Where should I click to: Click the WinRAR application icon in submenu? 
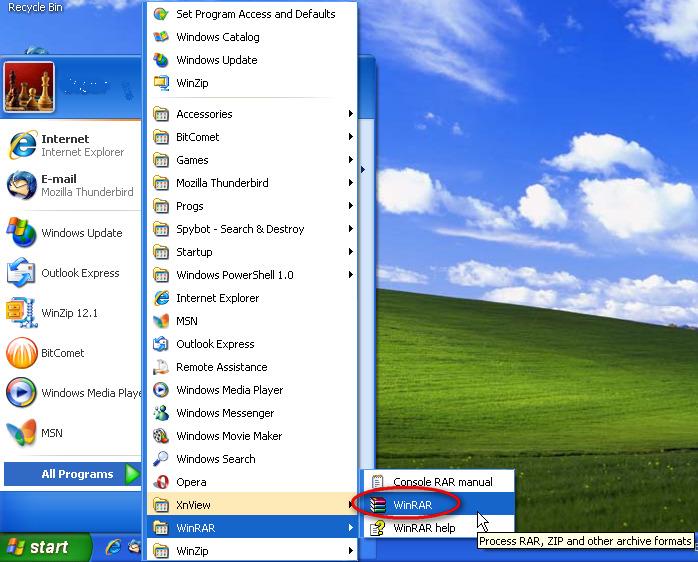tap(377, 505)
